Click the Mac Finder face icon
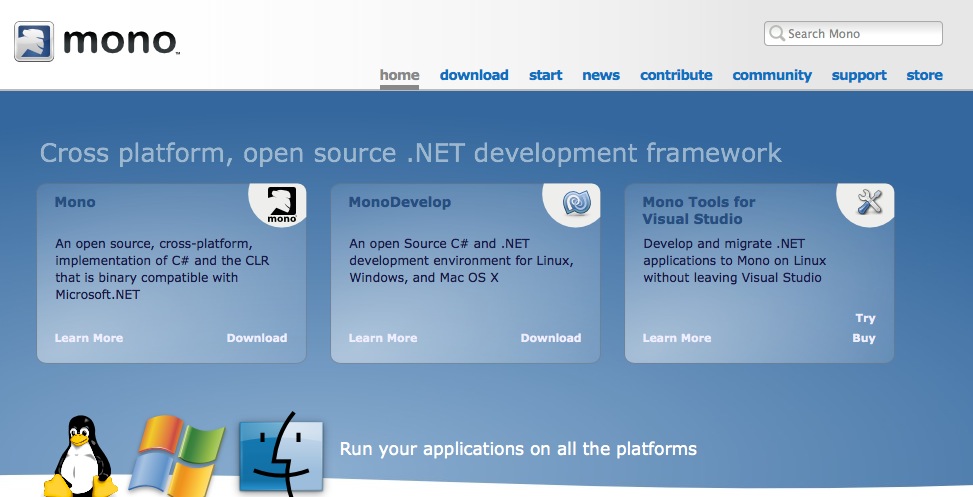This screenshot has width=973, height=497. (x=282, y=453)
